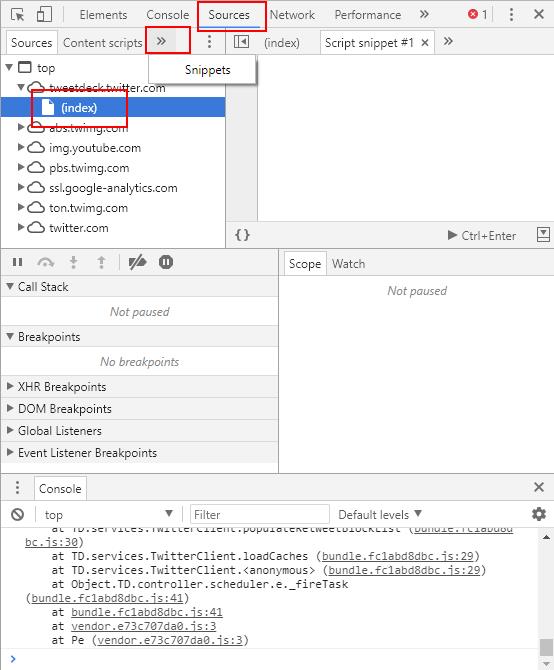This screenshot has height=670, width=554.
Task: Clear console with the ban icon
Action: (x=18, y=514)
